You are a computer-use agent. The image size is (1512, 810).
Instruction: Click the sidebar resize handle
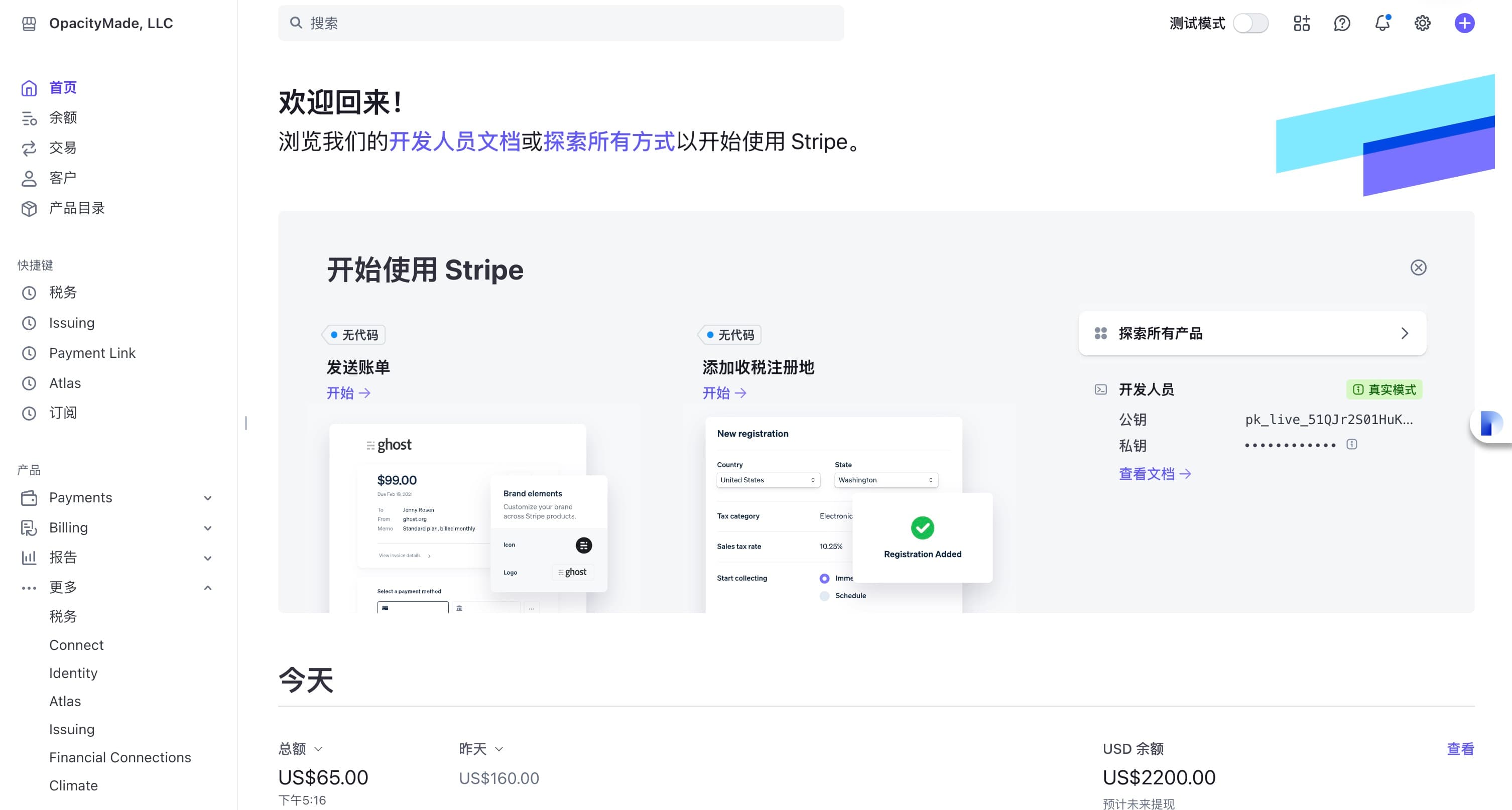click(246, 423)
